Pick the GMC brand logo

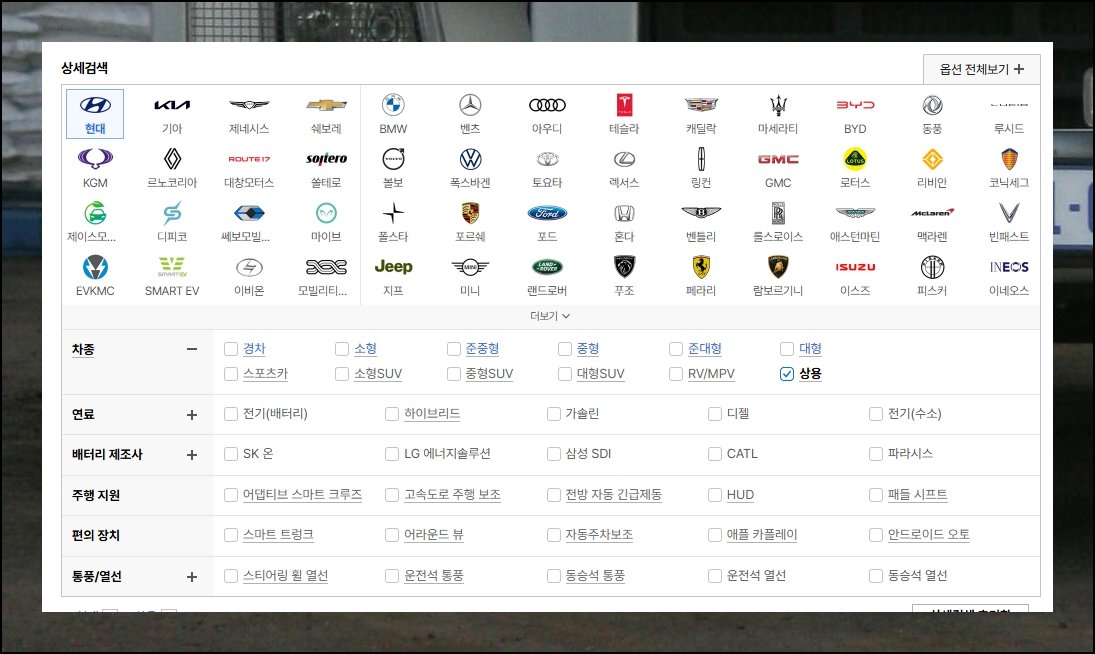point(778,159)
